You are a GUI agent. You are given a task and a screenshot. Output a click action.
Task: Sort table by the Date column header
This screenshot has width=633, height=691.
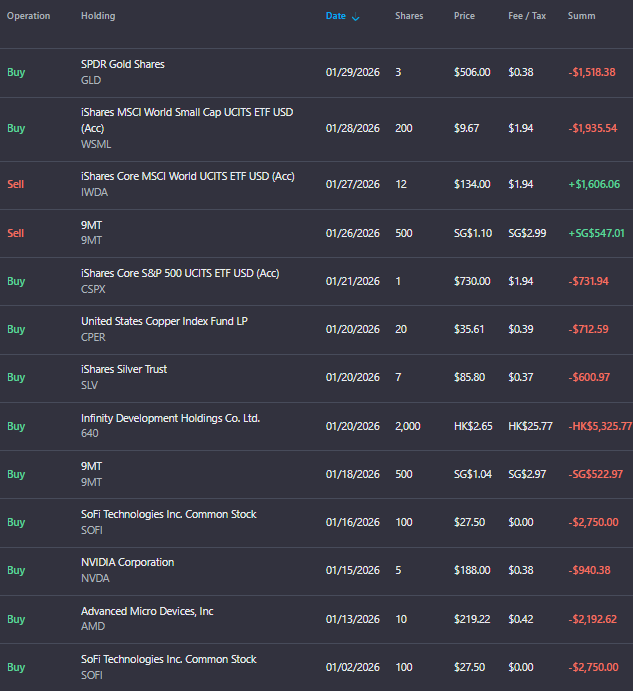[x=335, y=16]
